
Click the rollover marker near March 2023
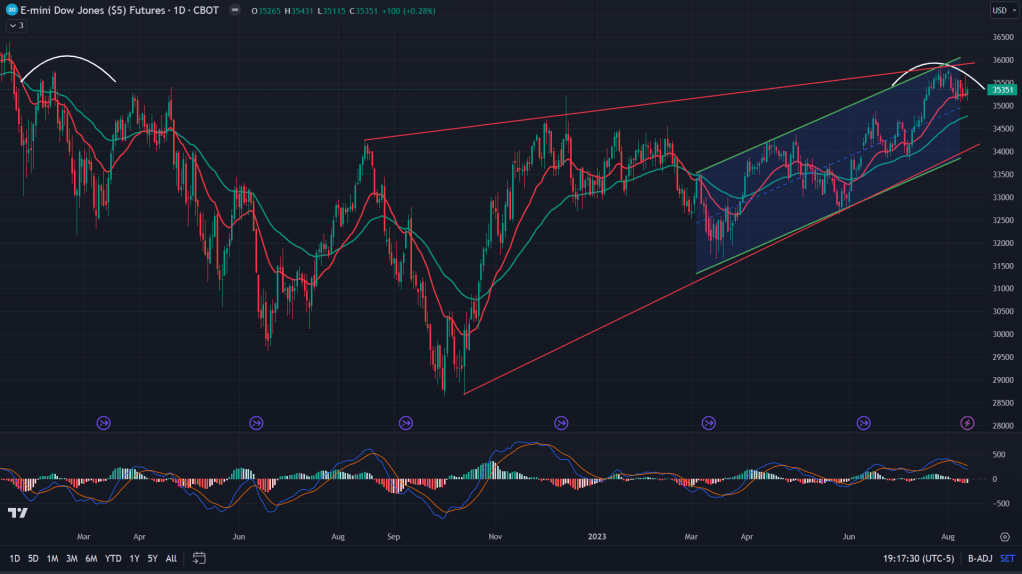coord(712,423)
